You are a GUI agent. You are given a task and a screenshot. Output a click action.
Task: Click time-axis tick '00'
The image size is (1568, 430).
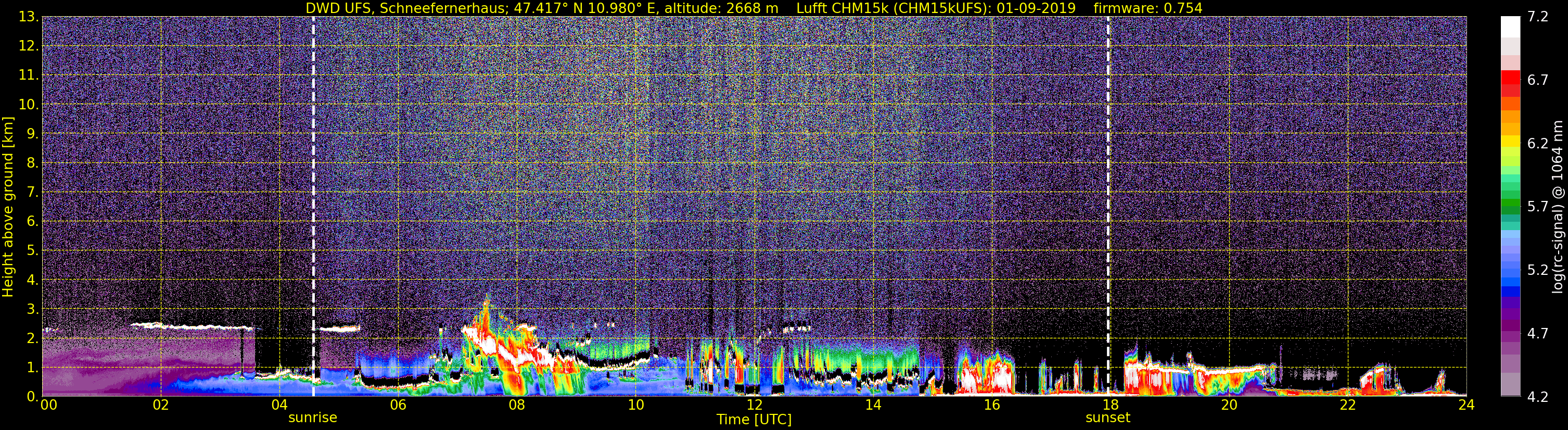(49, 406)
